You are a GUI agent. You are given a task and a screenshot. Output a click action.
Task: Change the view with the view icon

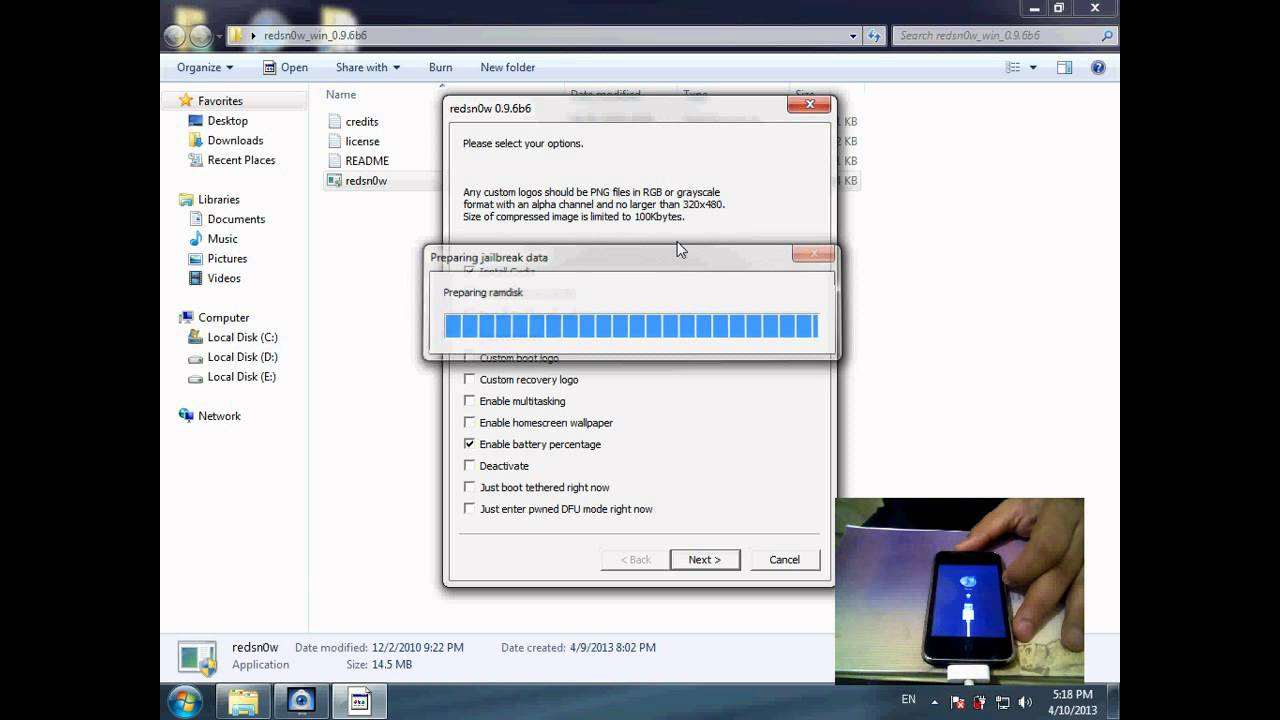point(1014,68)
